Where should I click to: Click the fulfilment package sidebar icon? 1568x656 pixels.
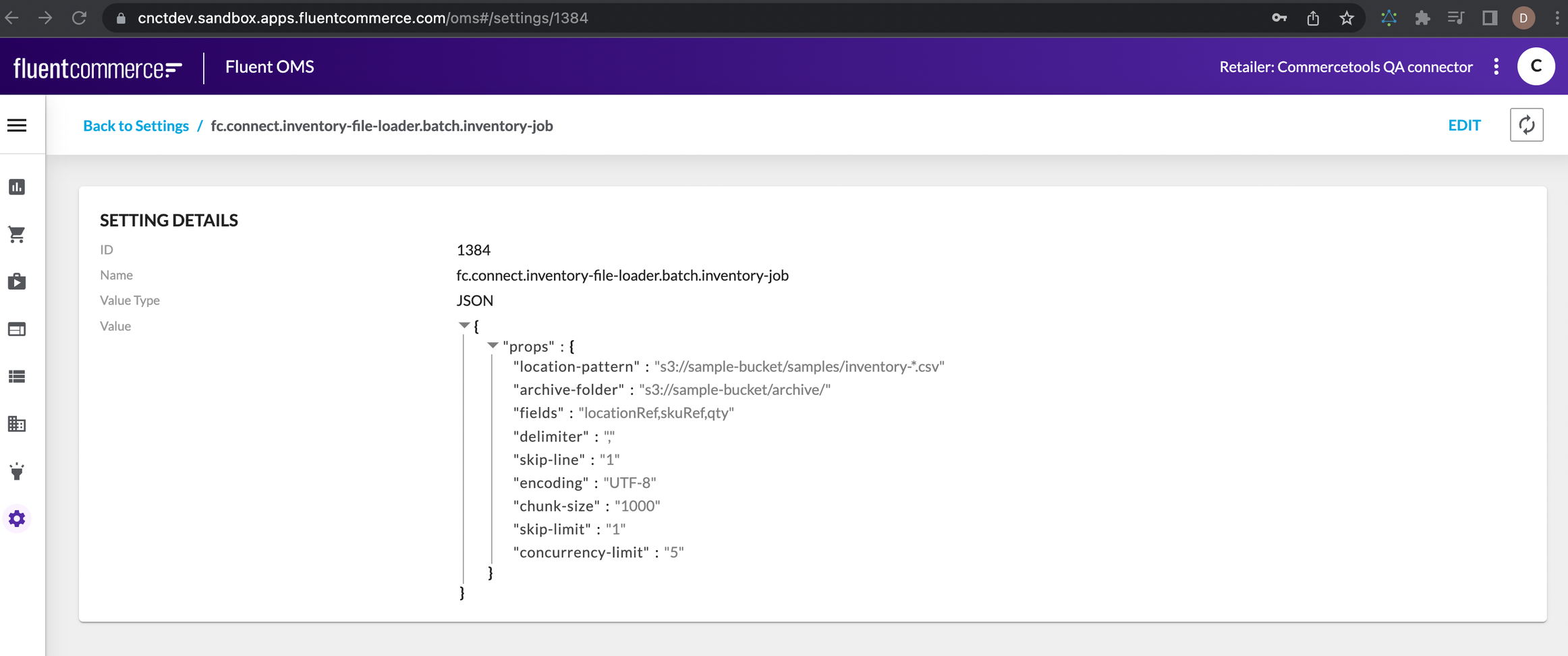[17, 281]
